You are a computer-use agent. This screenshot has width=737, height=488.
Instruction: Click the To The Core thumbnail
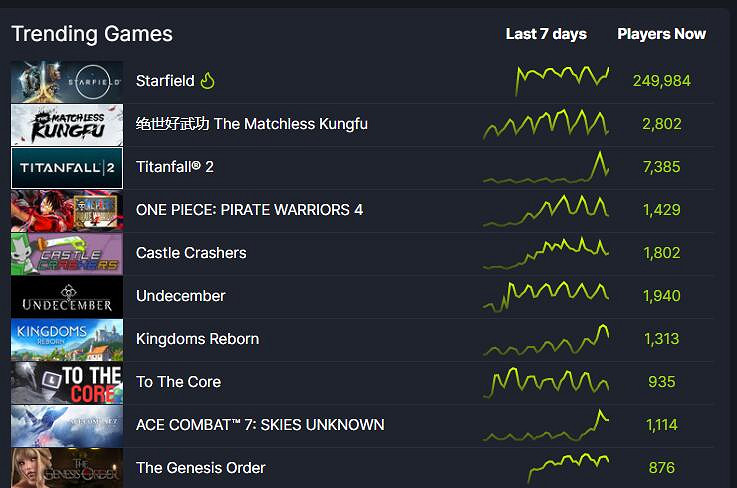point(67,383)
